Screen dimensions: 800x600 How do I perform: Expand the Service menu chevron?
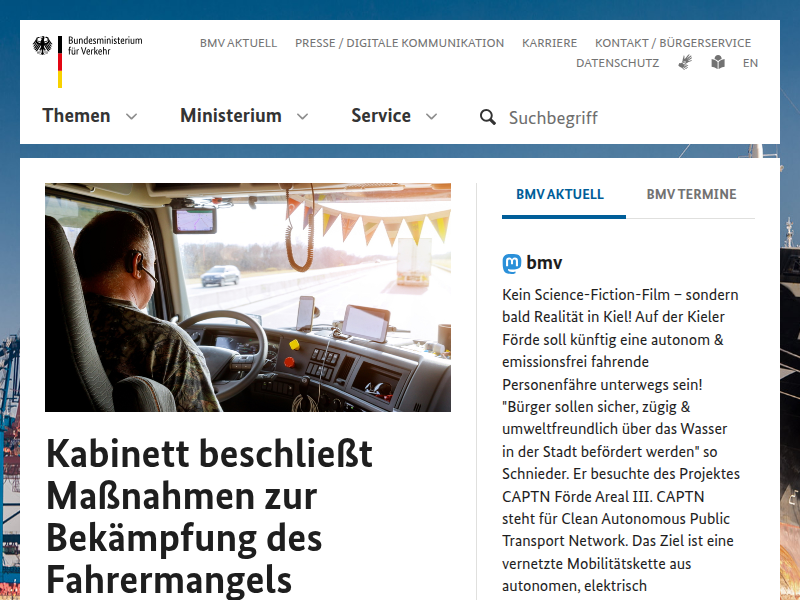click(x=432, y=116)
